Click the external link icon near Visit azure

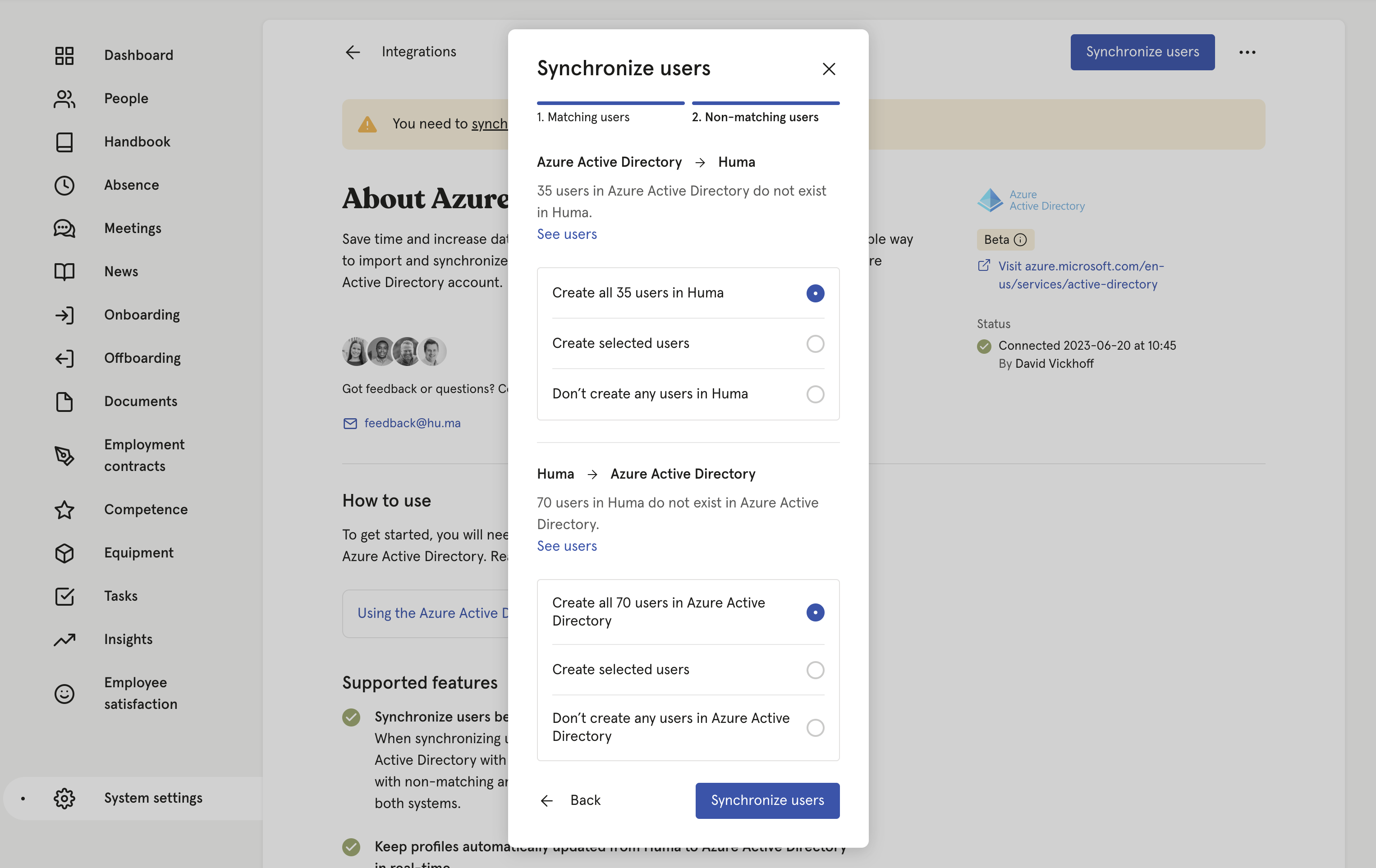pos(983,265)
